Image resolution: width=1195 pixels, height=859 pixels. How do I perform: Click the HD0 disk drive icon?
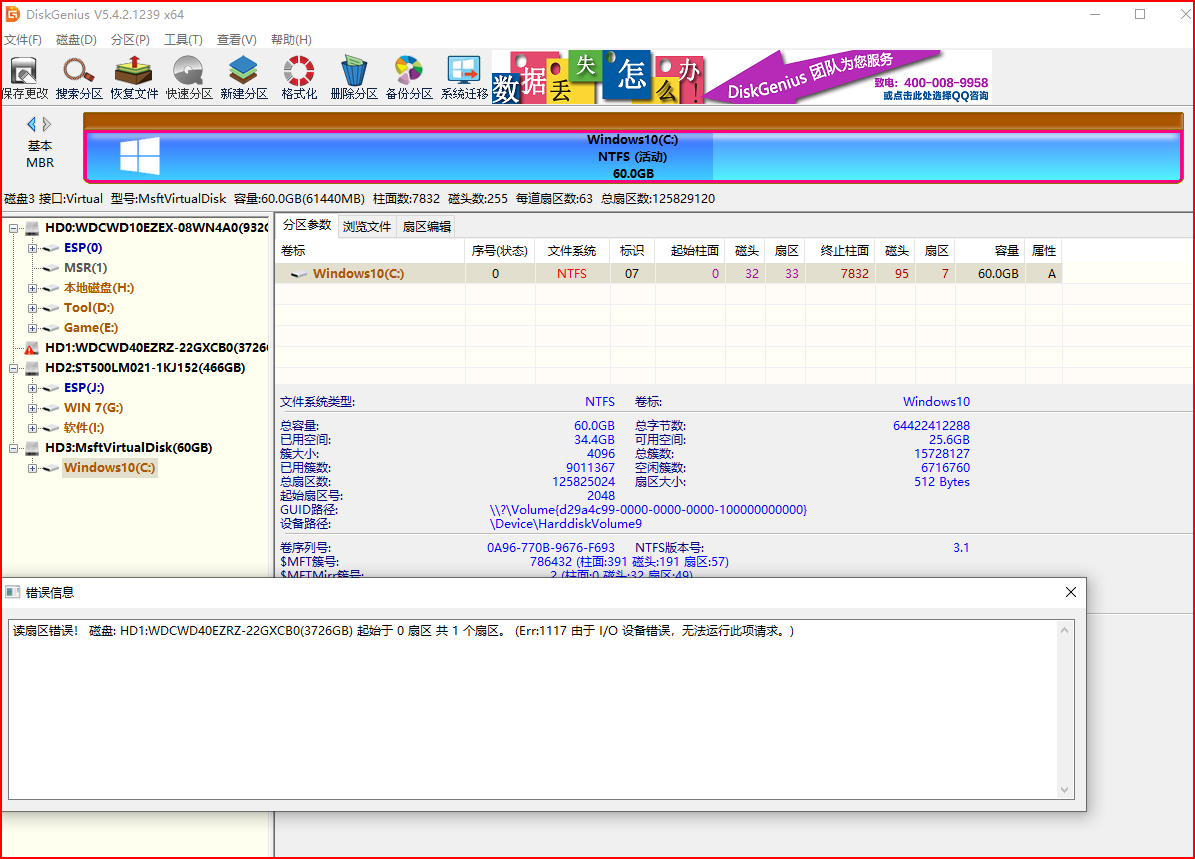coord(32,228)
